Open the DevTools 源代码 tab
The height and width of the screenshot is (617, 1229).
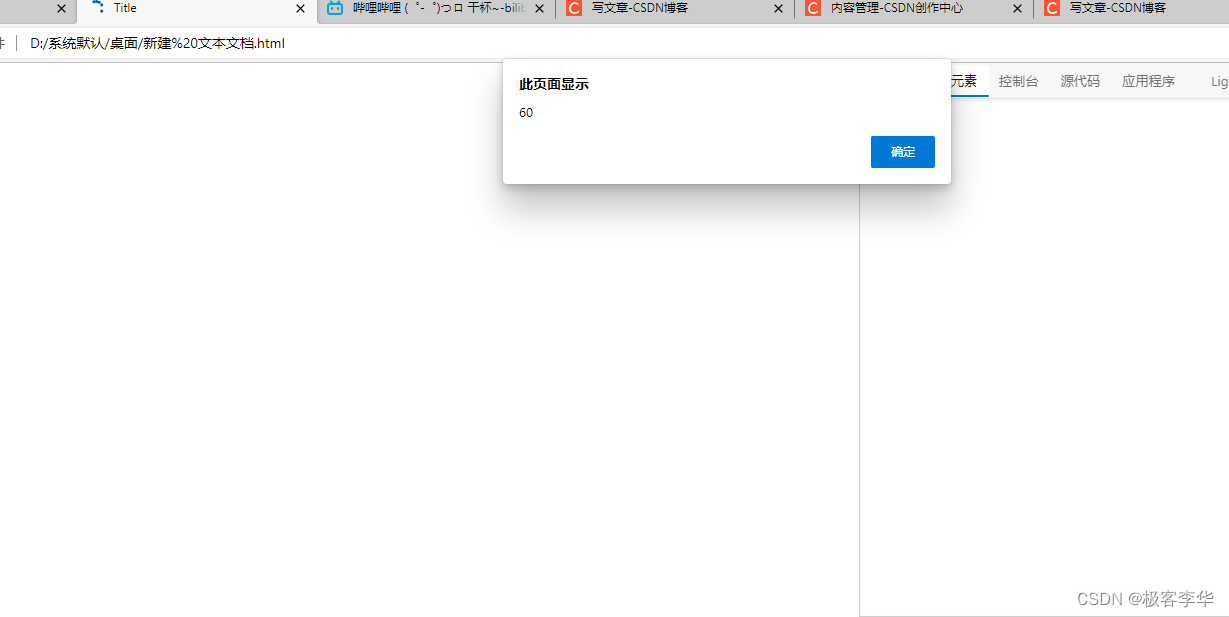[x=1080, y=82]
